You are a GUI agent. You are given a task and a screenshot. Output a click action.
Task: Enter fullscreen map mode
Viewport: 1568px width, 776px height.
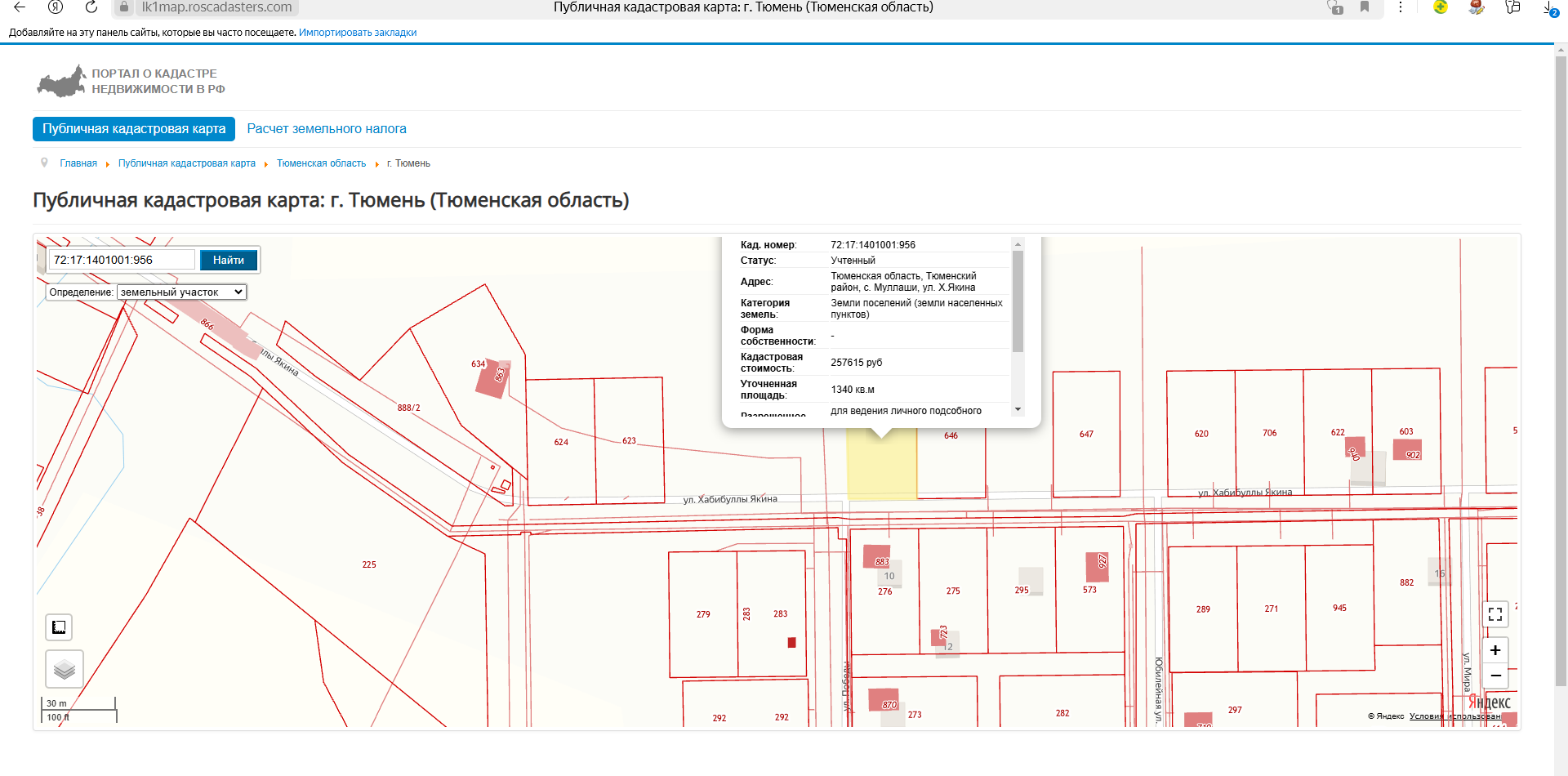pos(1495,614)
